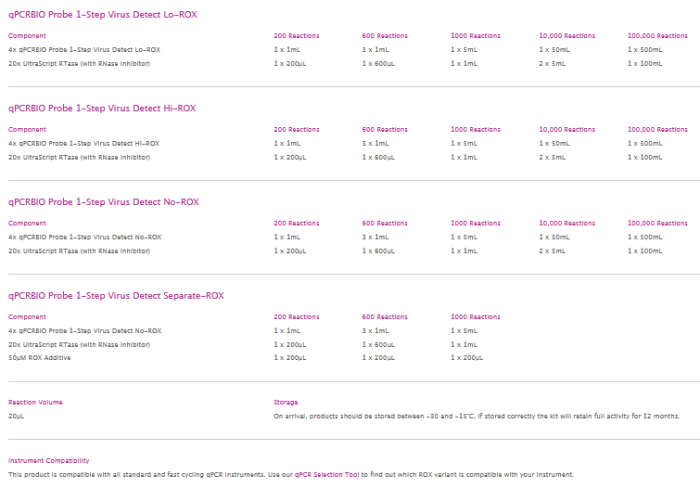This screenshot has height=501, width=700.
Task: Click the Reaction Volume label
Action: 35,402
